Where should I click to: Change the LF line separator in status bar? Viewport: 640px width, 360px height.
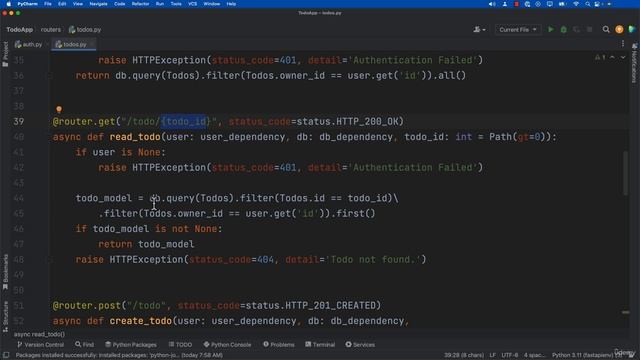coord(493,355)
